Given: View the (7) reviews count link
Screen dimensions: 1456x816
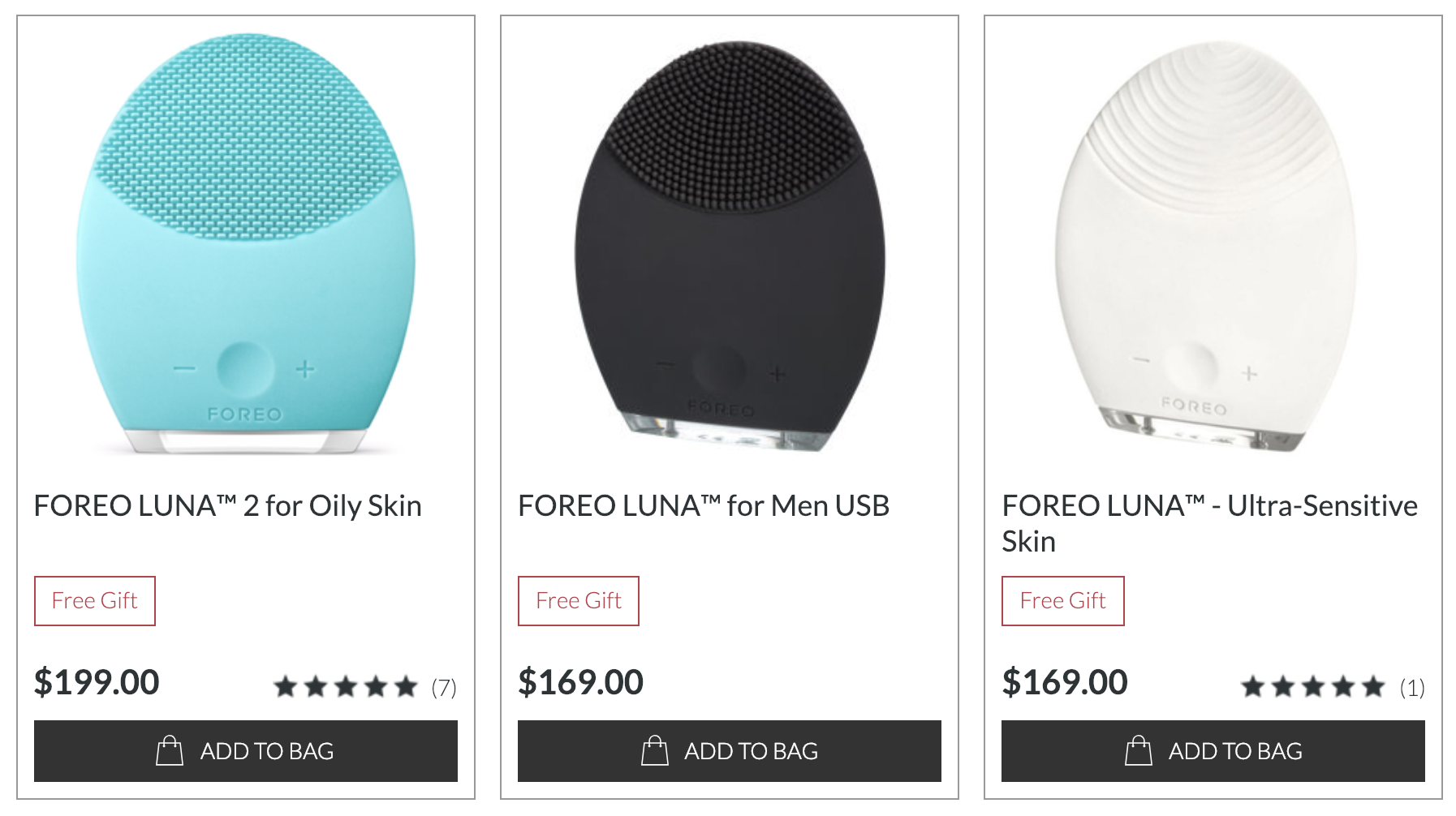Looking at the screenshot, I should 444,688.
